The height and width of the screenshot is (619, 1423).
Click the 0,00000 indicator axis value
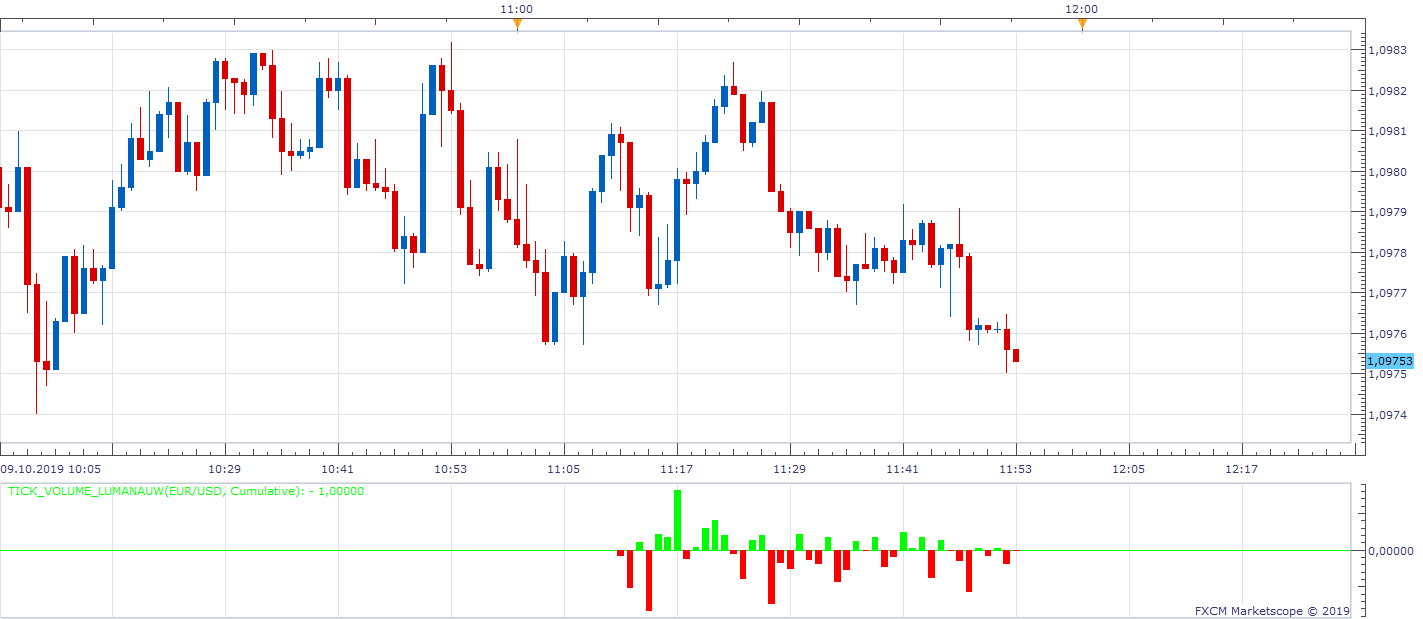1391,551
